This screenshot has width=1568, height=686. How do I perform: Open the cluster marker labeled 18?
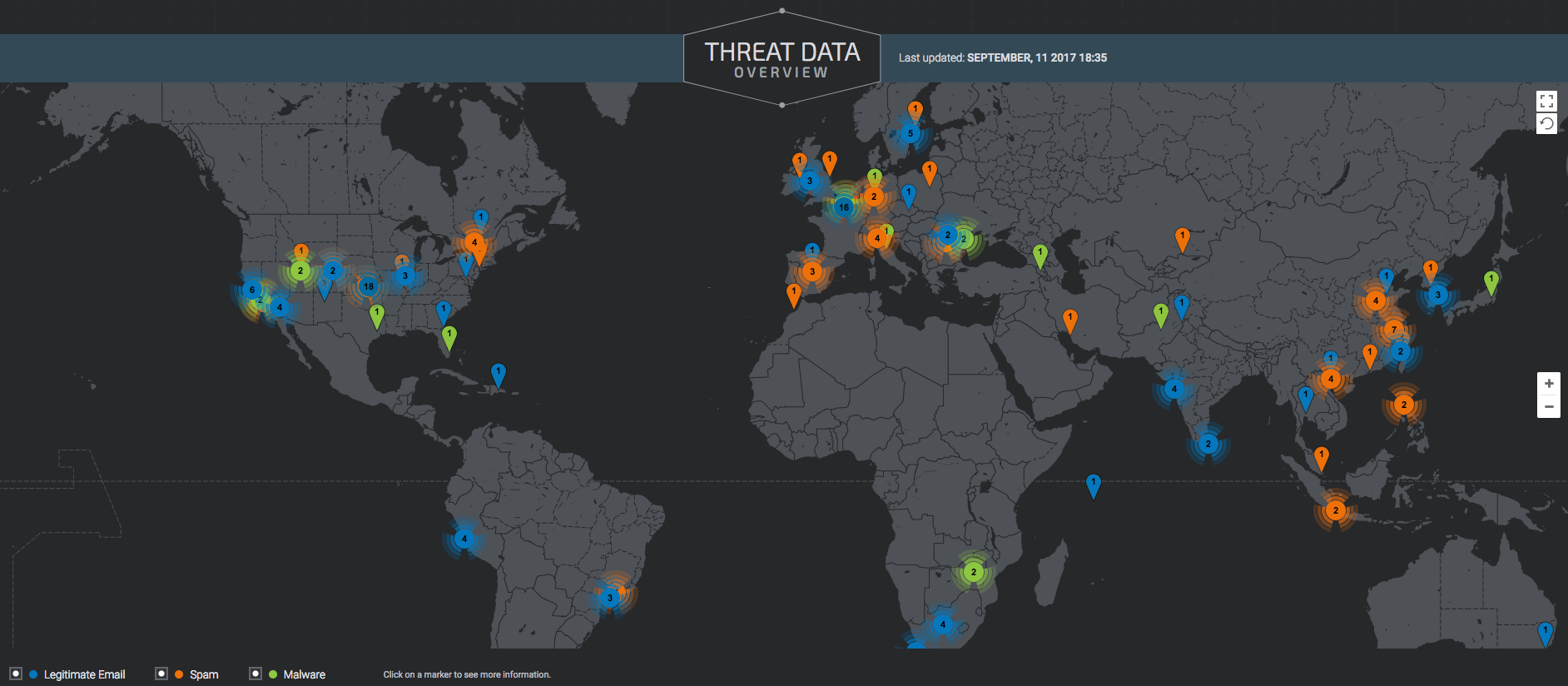[x=368, y=286]
